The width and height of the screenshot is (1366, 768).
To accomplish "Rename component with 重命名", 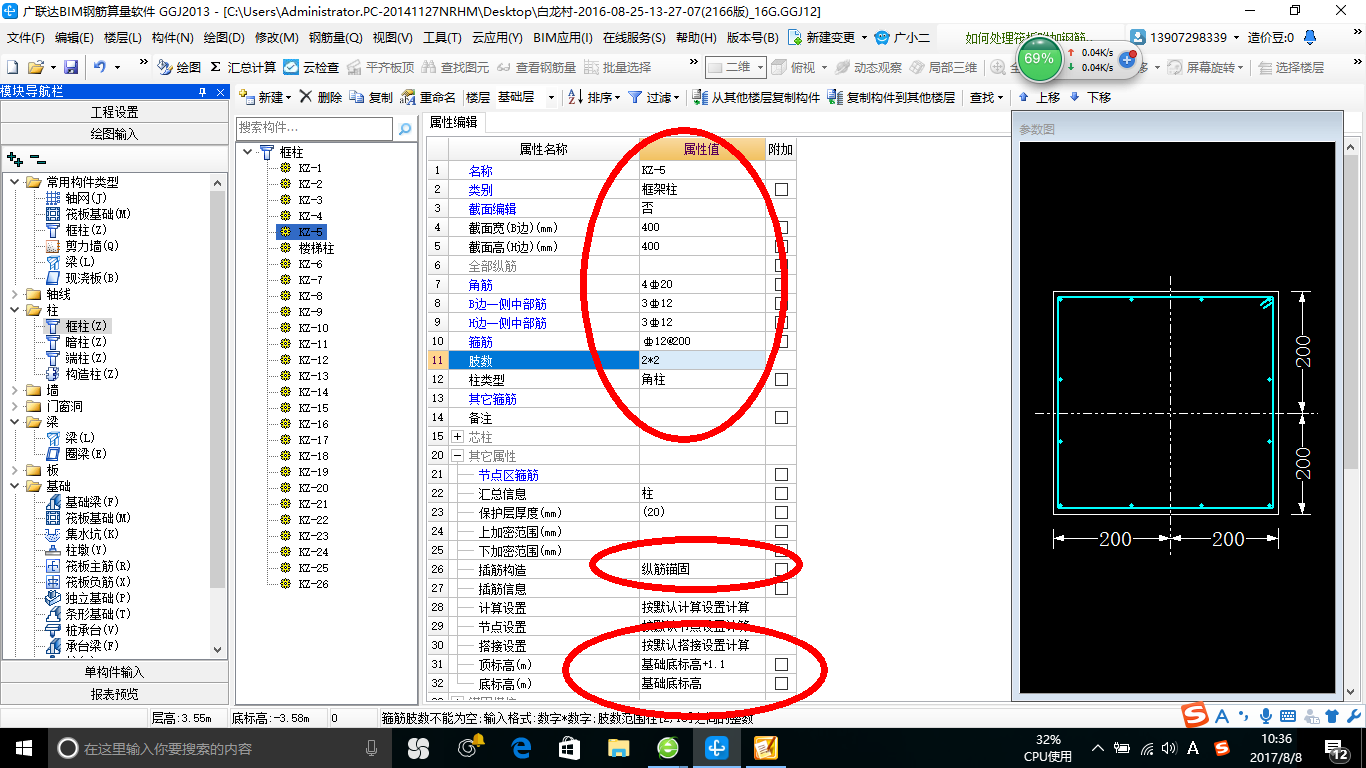I will [x=428, y=97].
